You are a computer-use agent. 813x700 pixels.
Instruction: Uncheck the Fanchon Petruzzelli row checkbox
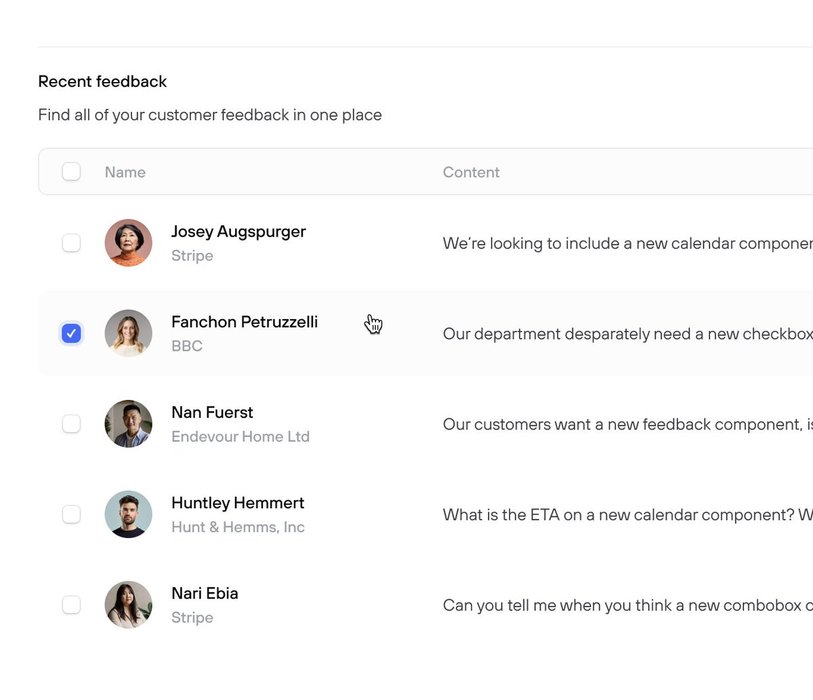tap(71, 333)
